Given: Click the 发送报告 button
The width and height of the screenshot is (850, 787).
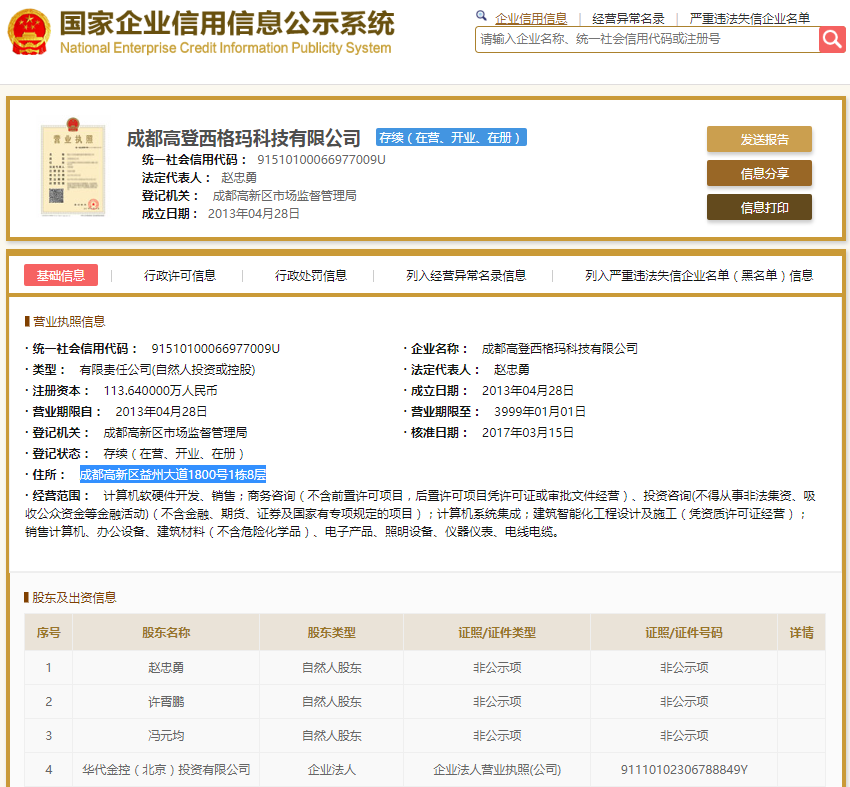Looking at the screenshot, I should point(759,139).
